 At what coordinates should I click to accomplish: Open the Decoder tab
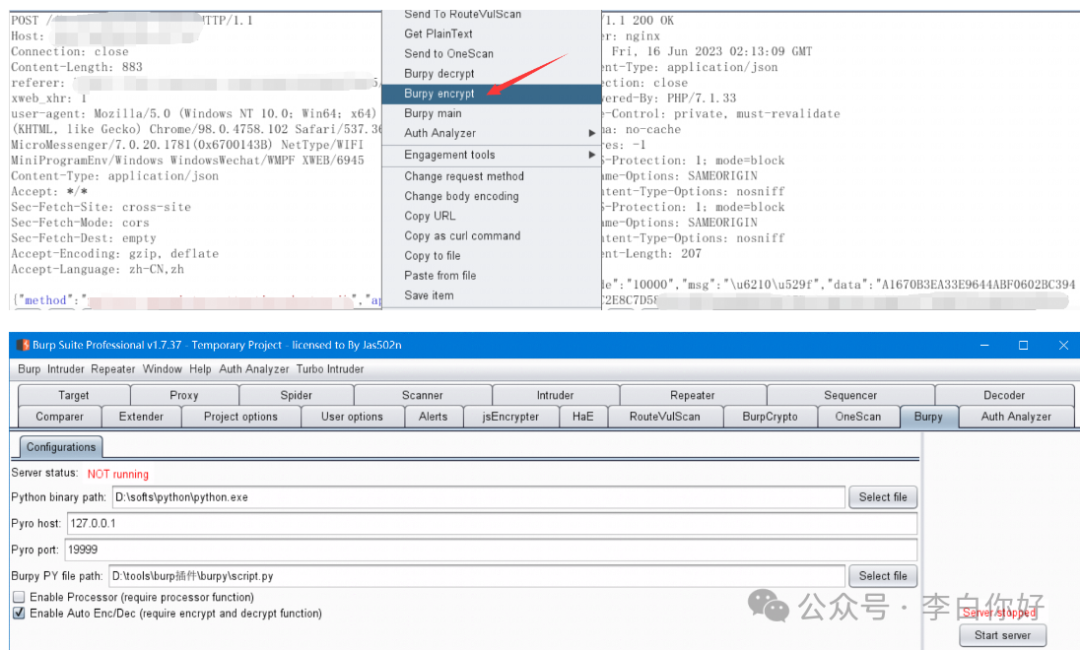(x=1004, y=395)
